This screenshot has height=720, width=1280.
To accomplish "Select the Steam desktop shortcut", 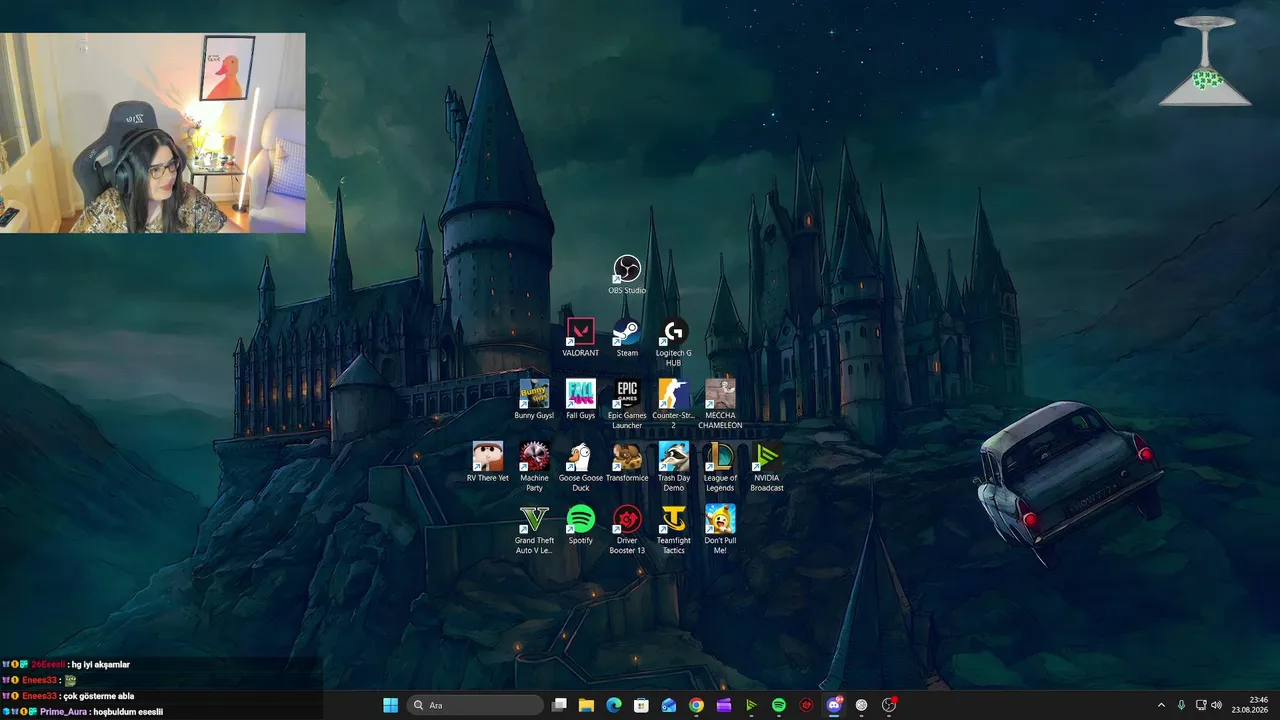I will [627, 338].
